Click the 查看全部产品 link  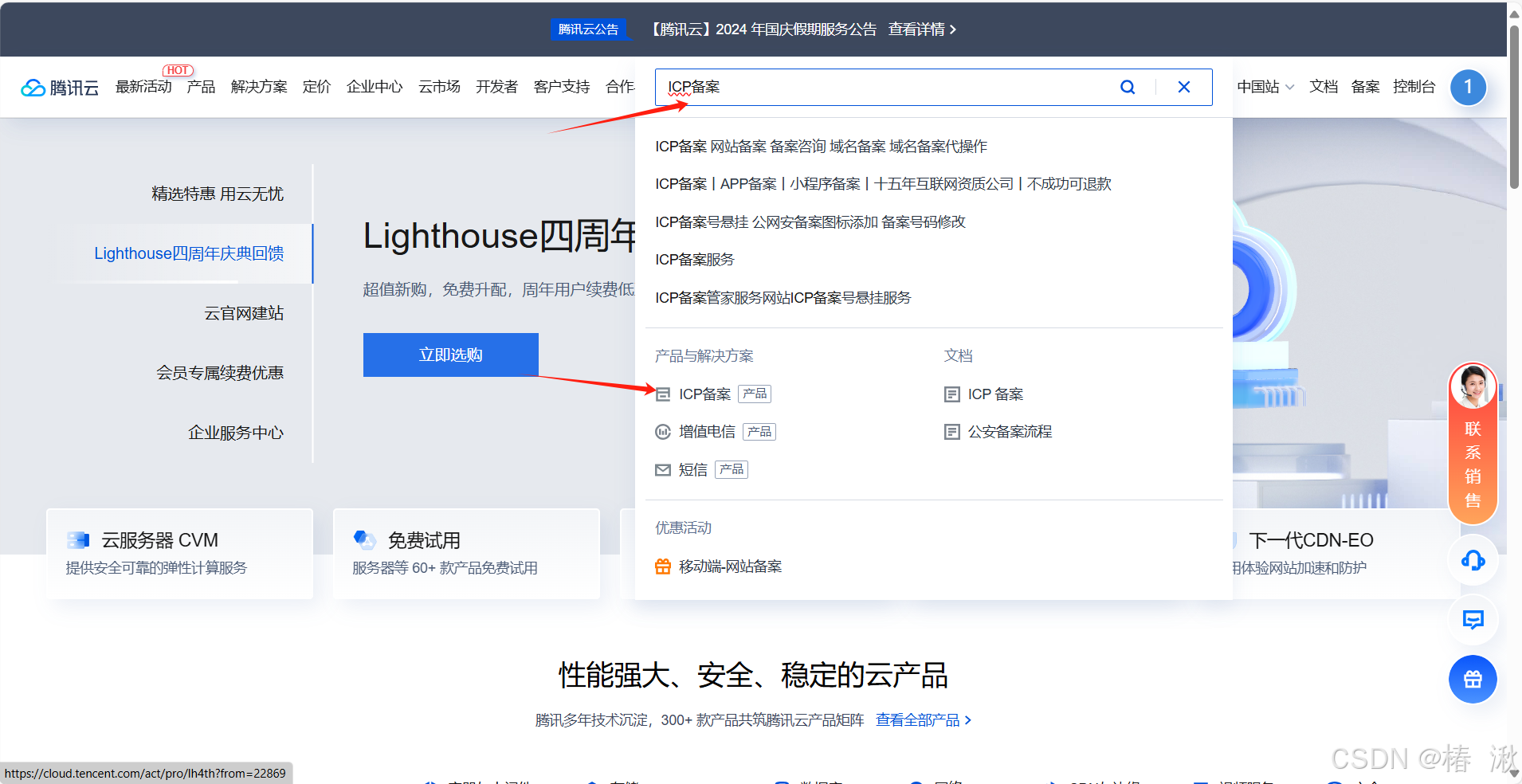tap(924, 720)
